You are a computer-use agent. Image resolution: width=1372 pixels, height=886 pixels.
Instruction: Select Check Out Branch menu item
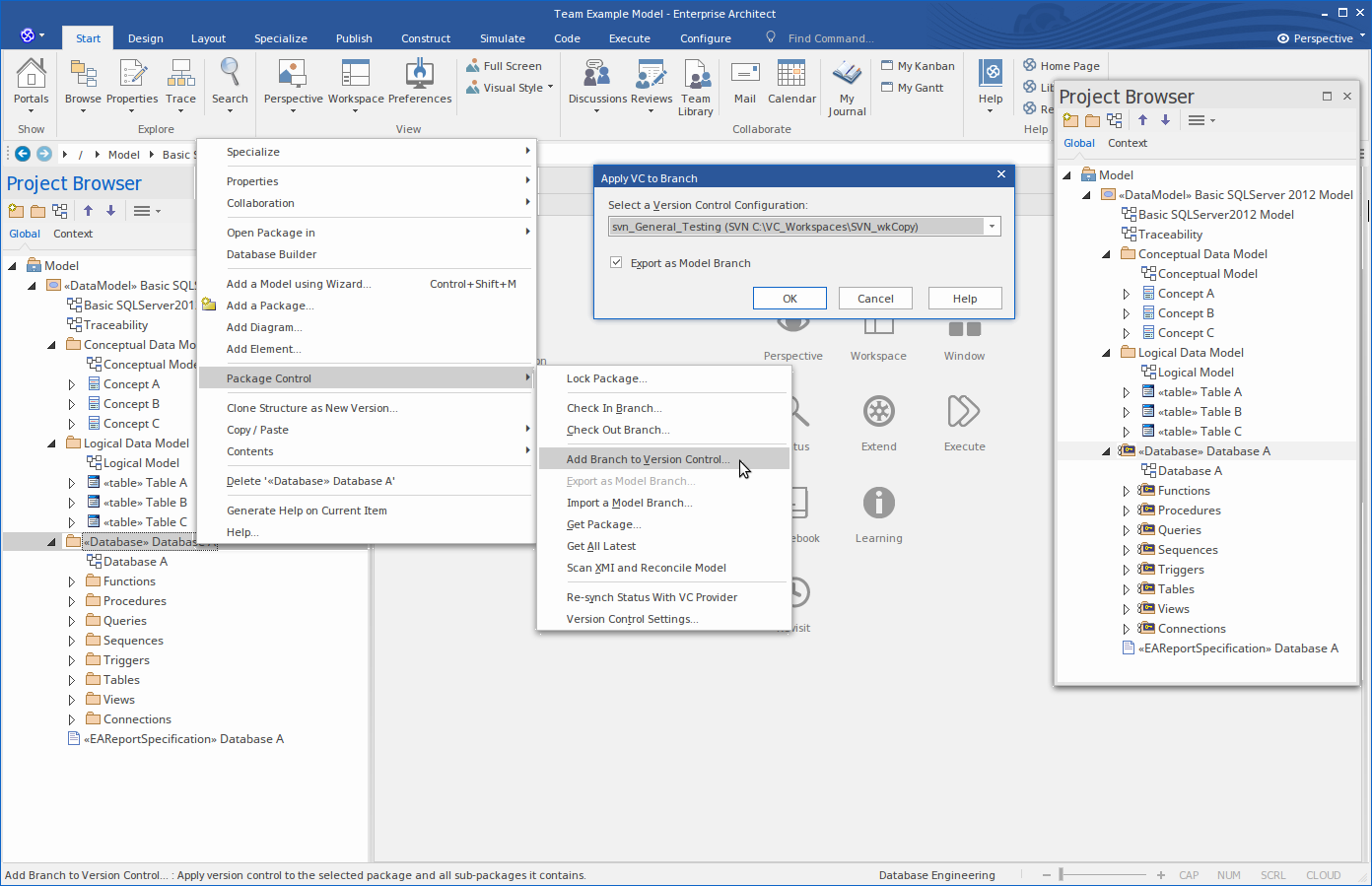coord(617,430)
